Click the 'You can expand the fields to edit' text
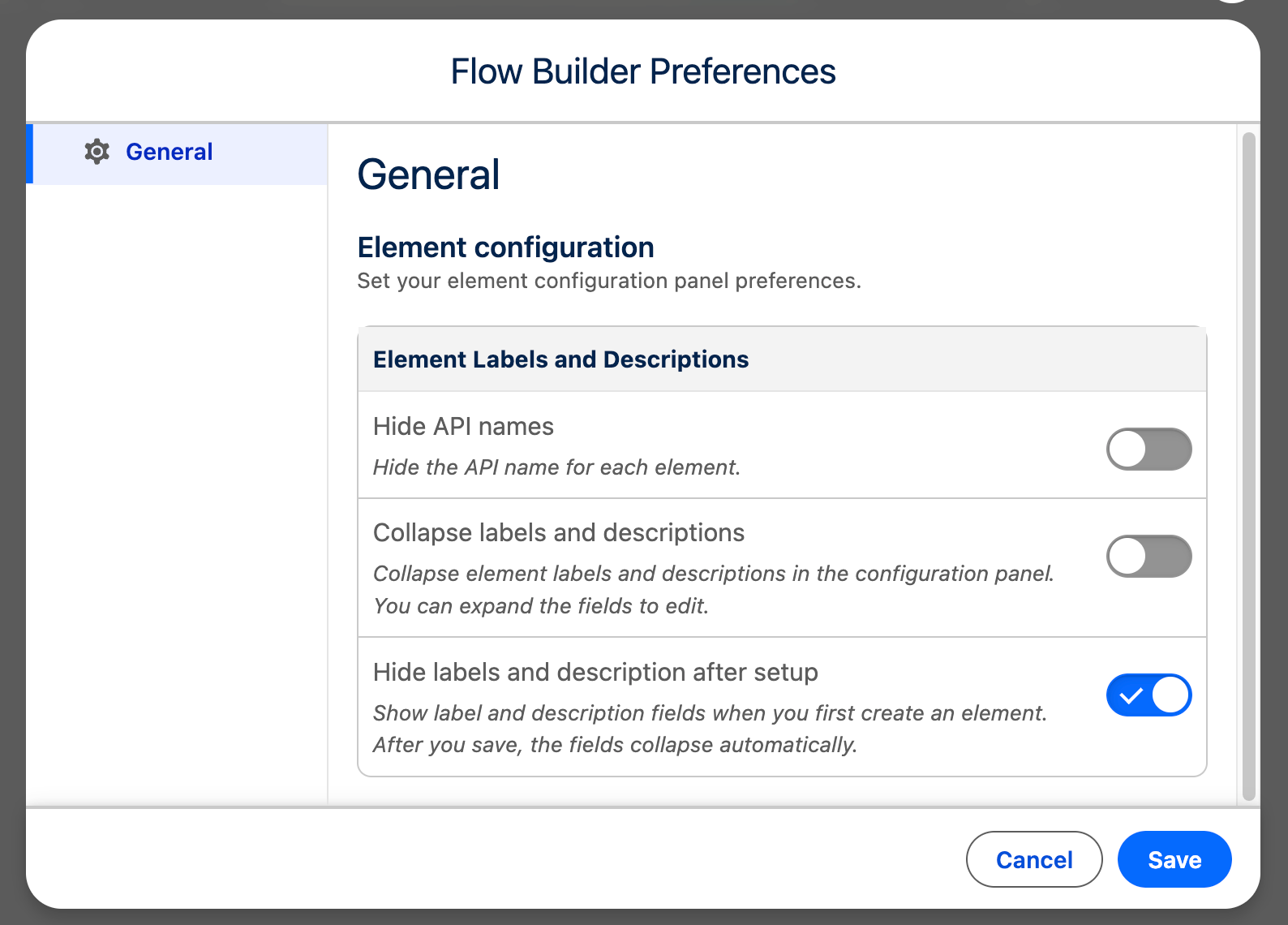 pyautogui.click(x=541, y=606)
